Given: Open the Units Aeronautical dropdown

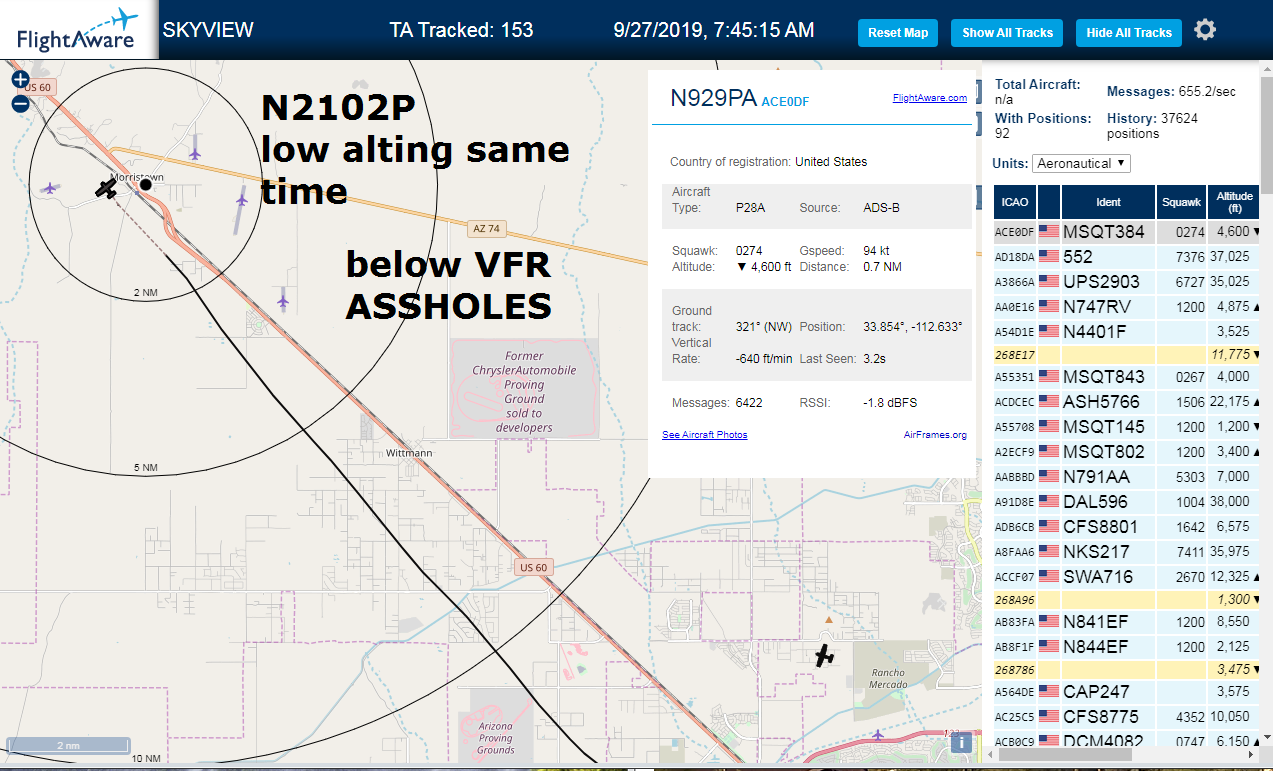Looking at the screenshot, I should click(1081, 163).
